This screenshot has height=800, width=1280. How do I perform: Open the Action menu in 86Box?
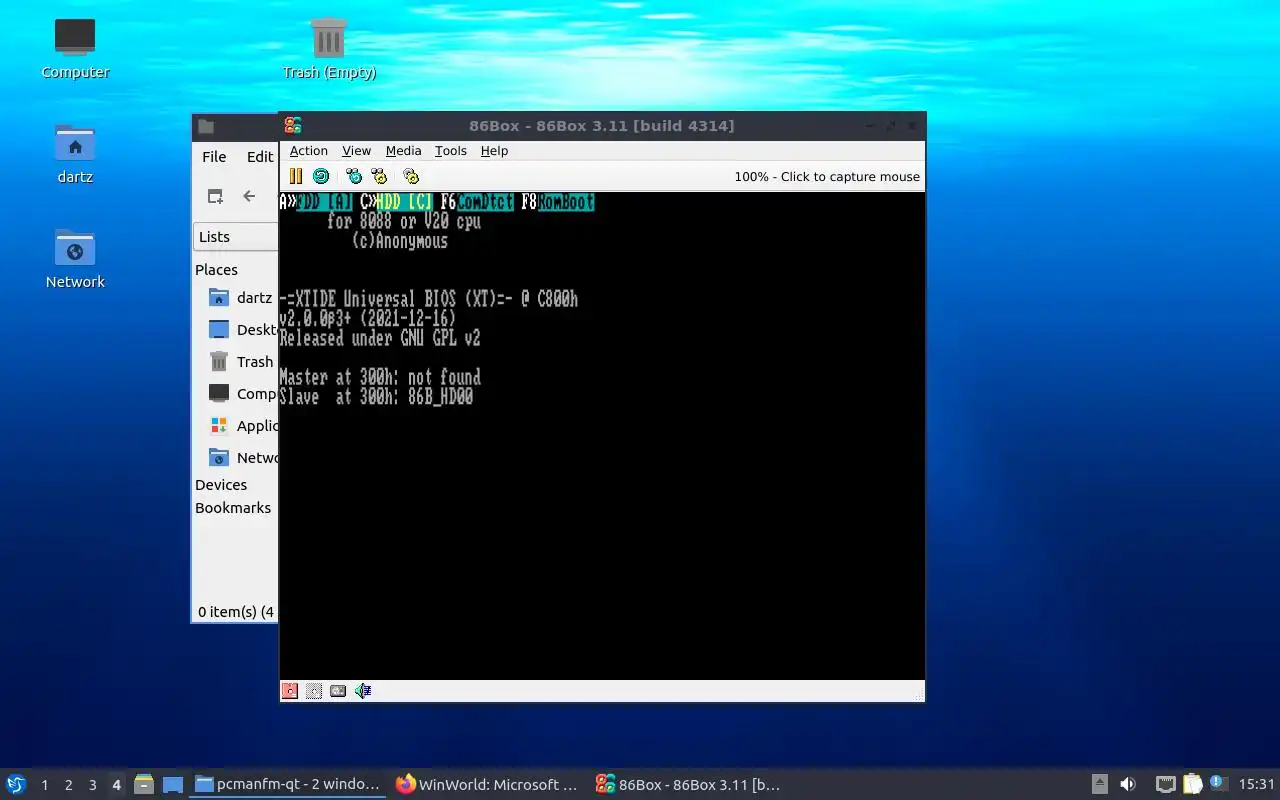309,150
